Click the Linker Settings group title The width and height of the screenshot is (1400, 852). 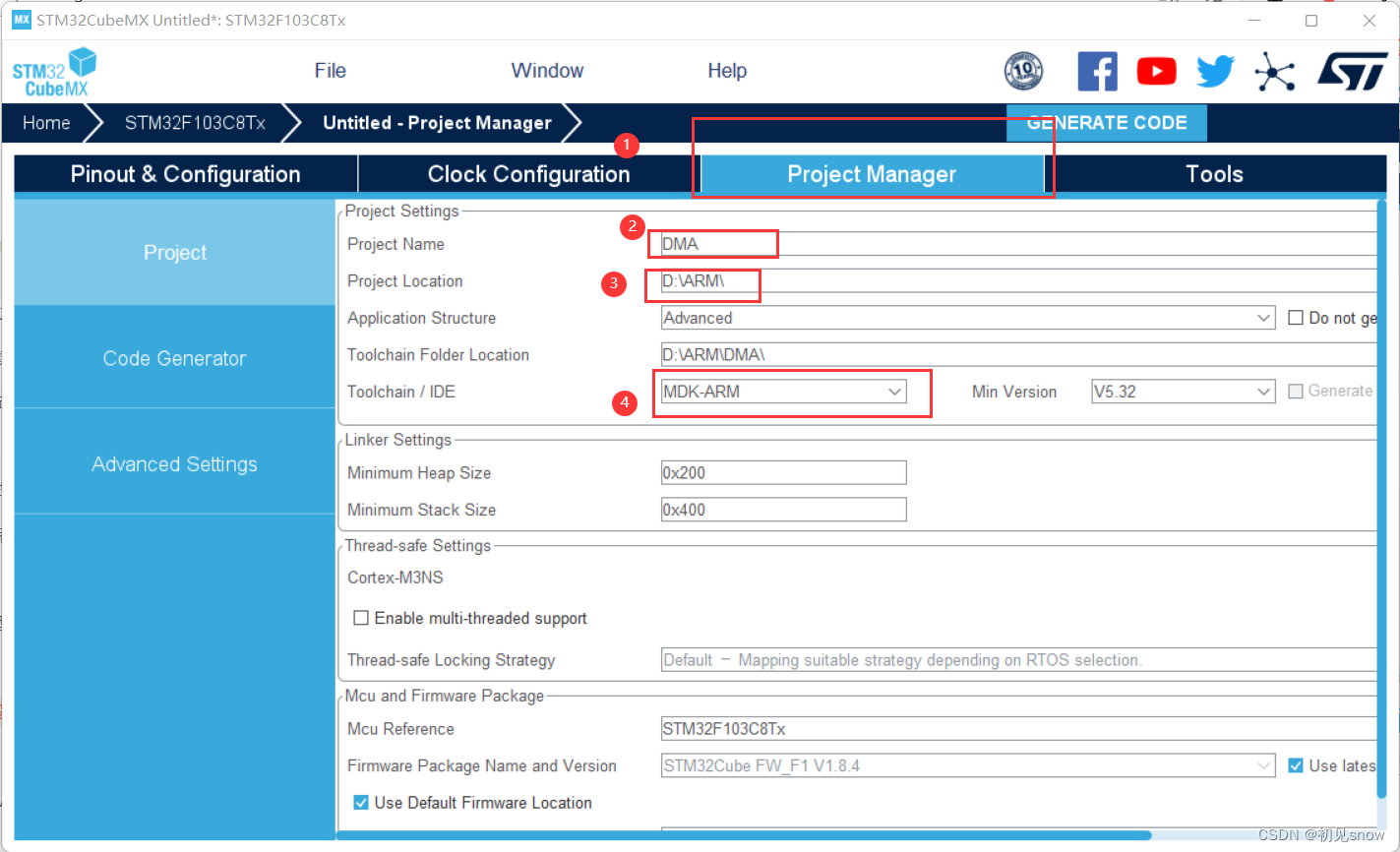pos(398,440)
